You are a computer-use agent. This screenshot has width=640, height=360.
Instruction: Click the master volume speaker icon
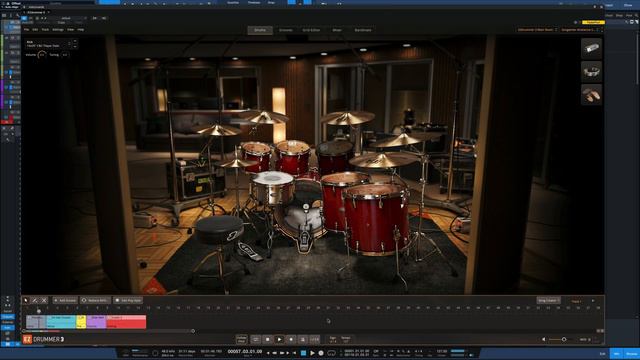tap(544, 340)
